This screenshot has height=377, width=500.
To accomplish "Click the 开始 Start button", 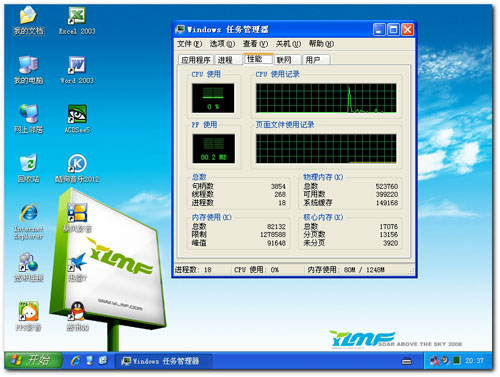I will [x=33, y=360].
